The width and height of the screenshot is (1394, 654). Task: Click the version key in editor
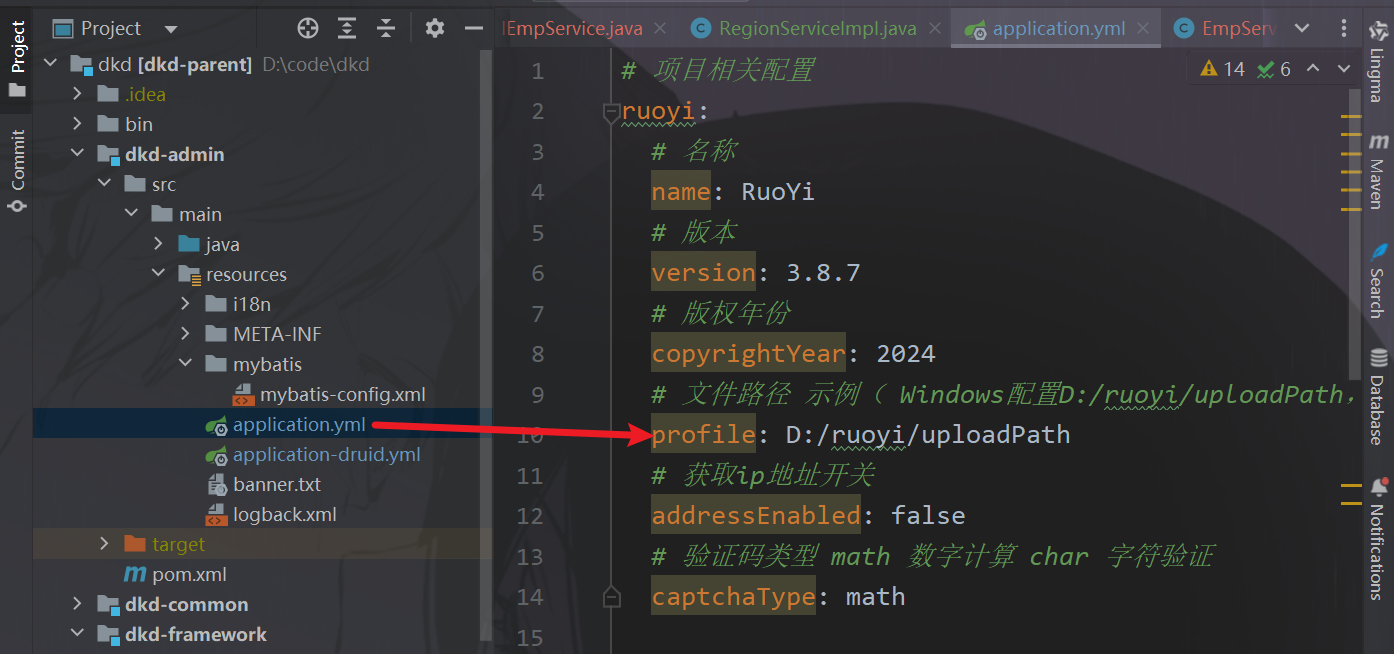(x=704, y=273)
